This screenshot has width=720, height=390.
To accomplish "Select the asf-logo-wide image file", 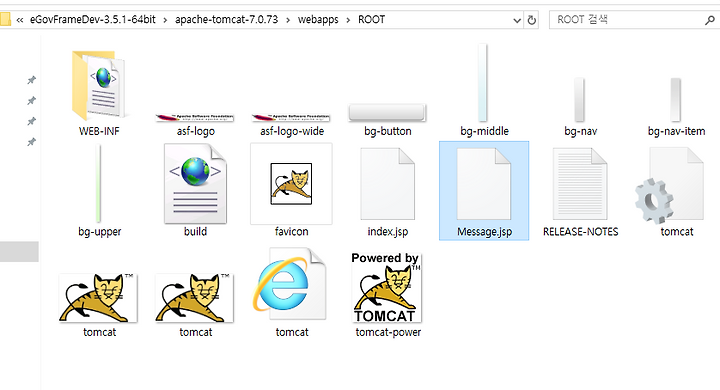I will [x=292, y=124].
